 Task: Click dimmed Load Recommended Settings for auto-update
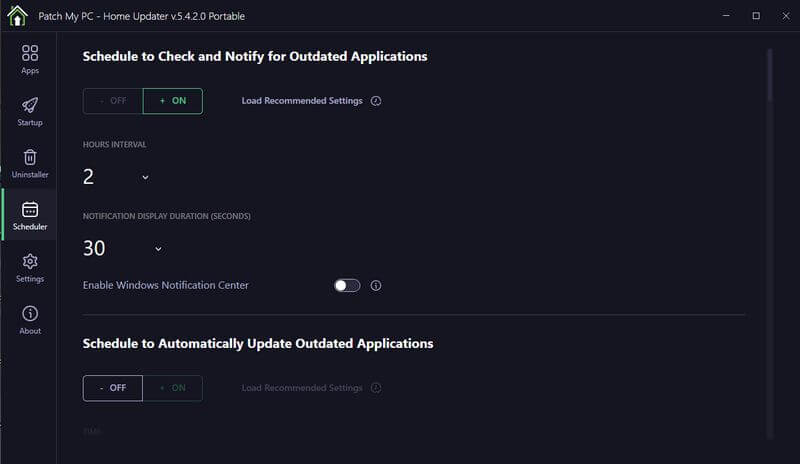coord(302,388)
